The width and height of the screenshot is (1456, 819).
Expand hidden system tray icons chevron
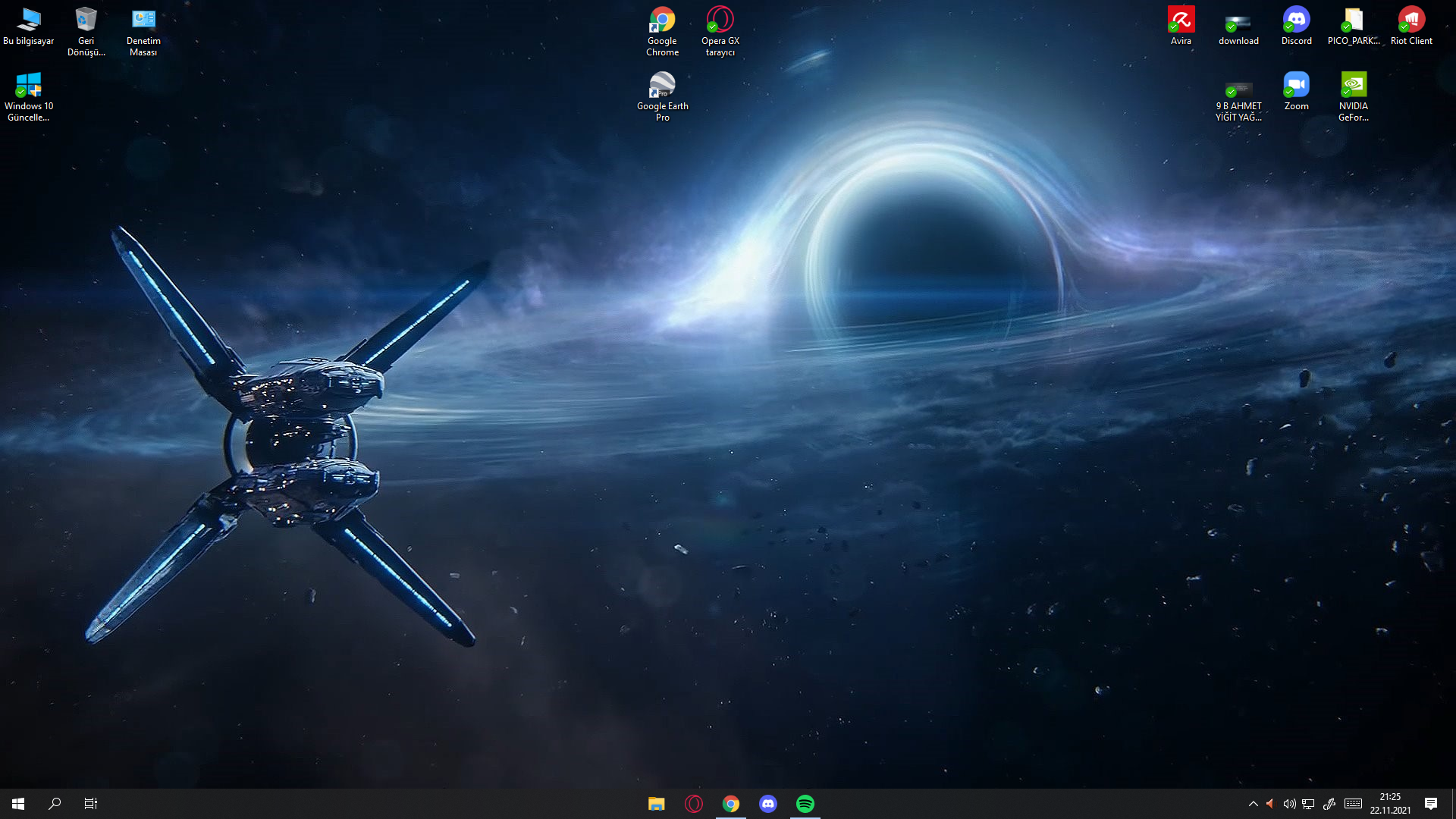click(1253, 804)
